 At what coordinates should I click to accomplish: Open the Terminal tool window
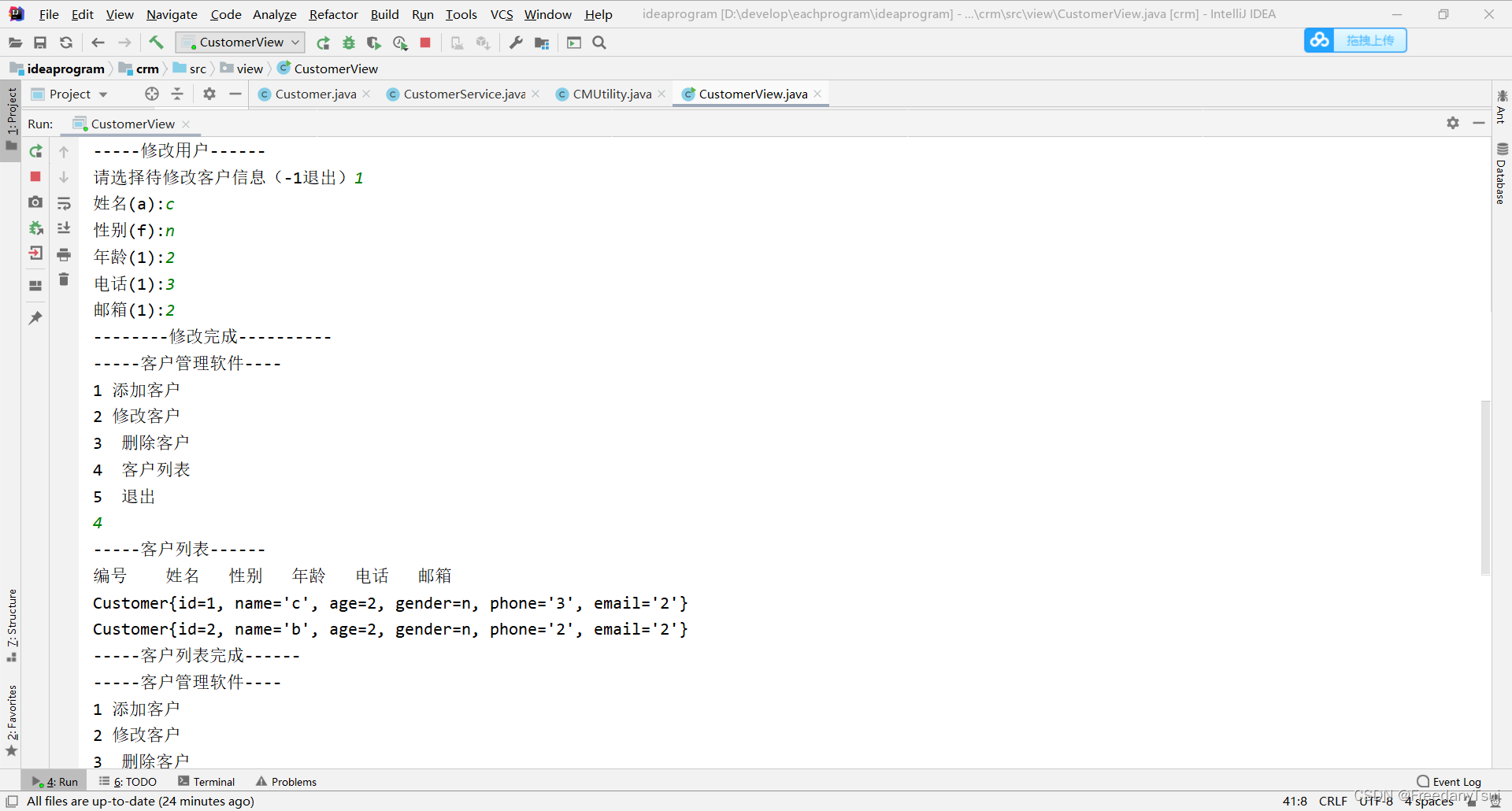[206, 782]
